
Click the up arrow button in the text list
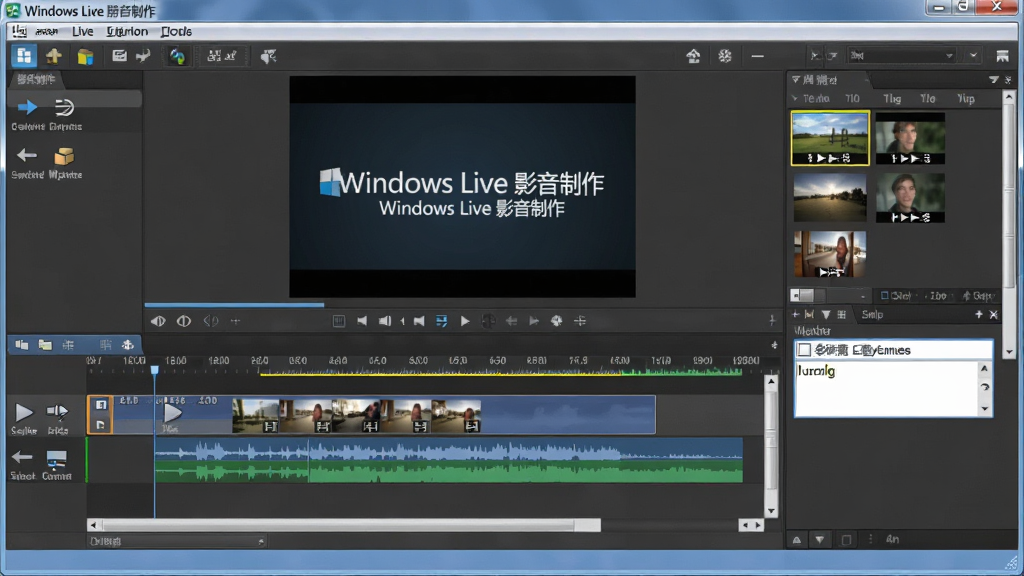pos(985,369)
